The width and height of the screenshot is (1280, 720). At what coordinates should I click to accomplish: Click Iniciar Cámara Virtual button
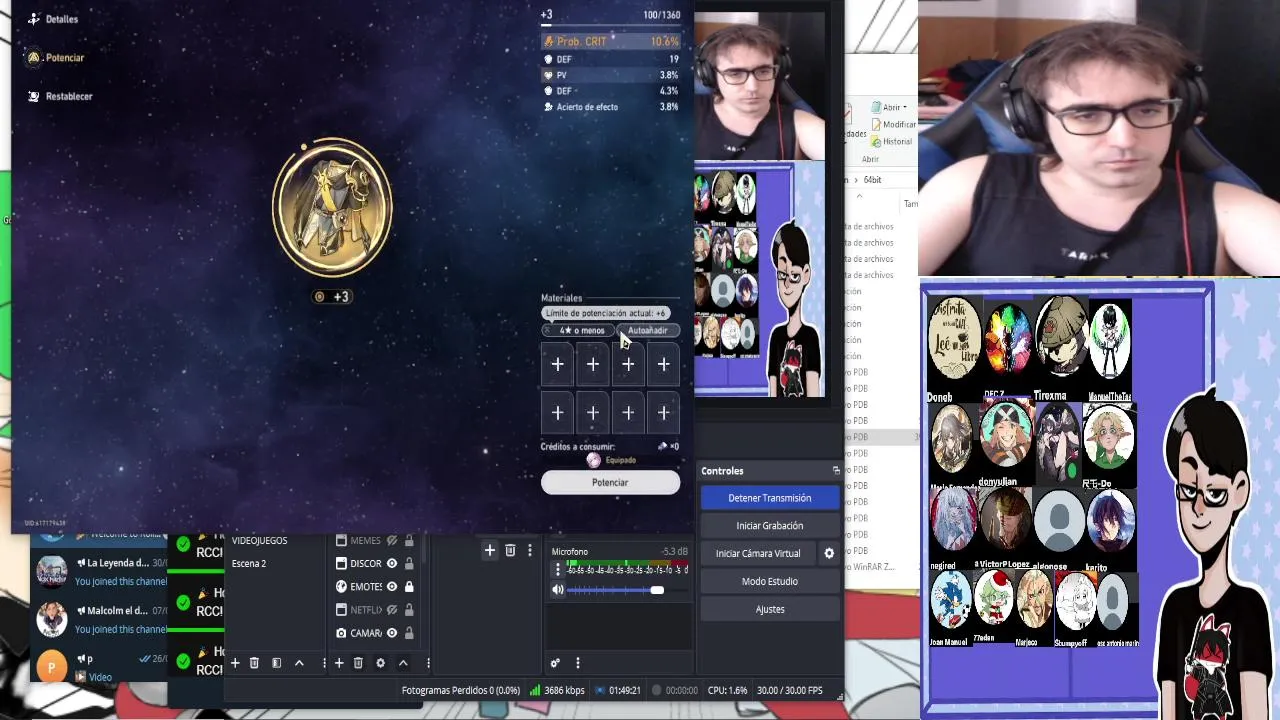(758, 553)
